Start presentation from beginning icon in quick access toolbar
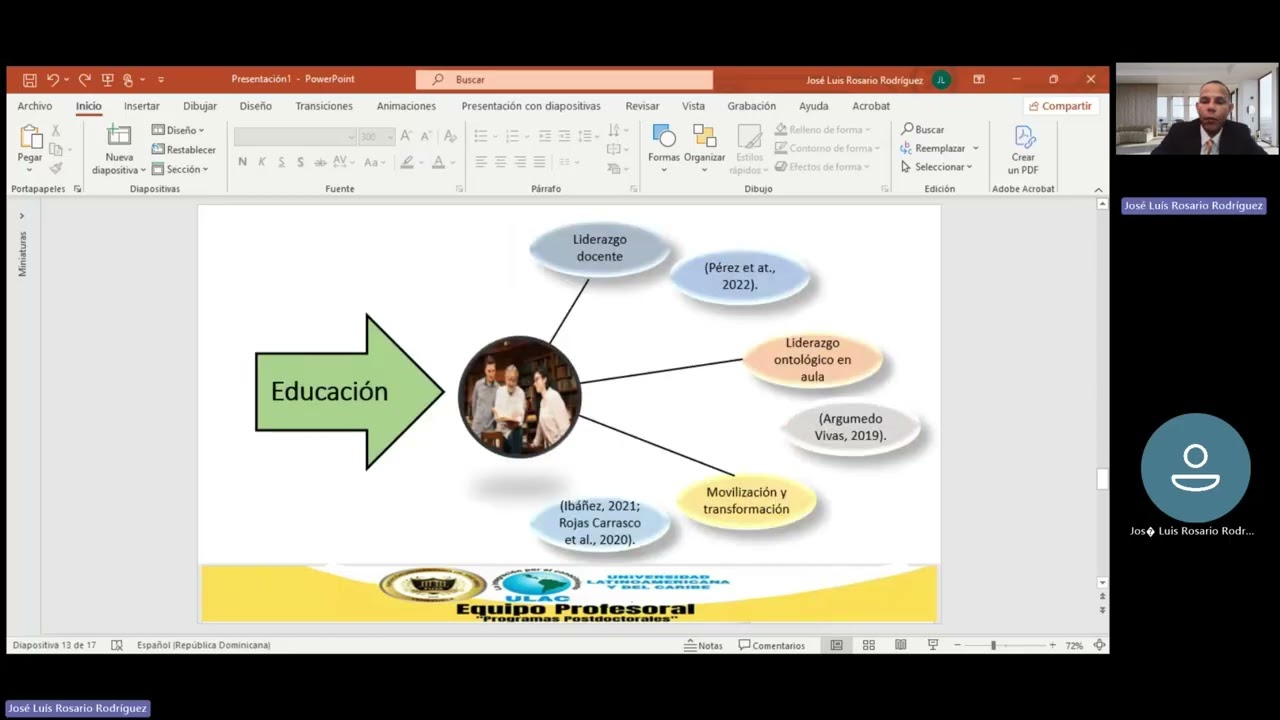This screenshot has height=720, width=1280. coord(107,80)
